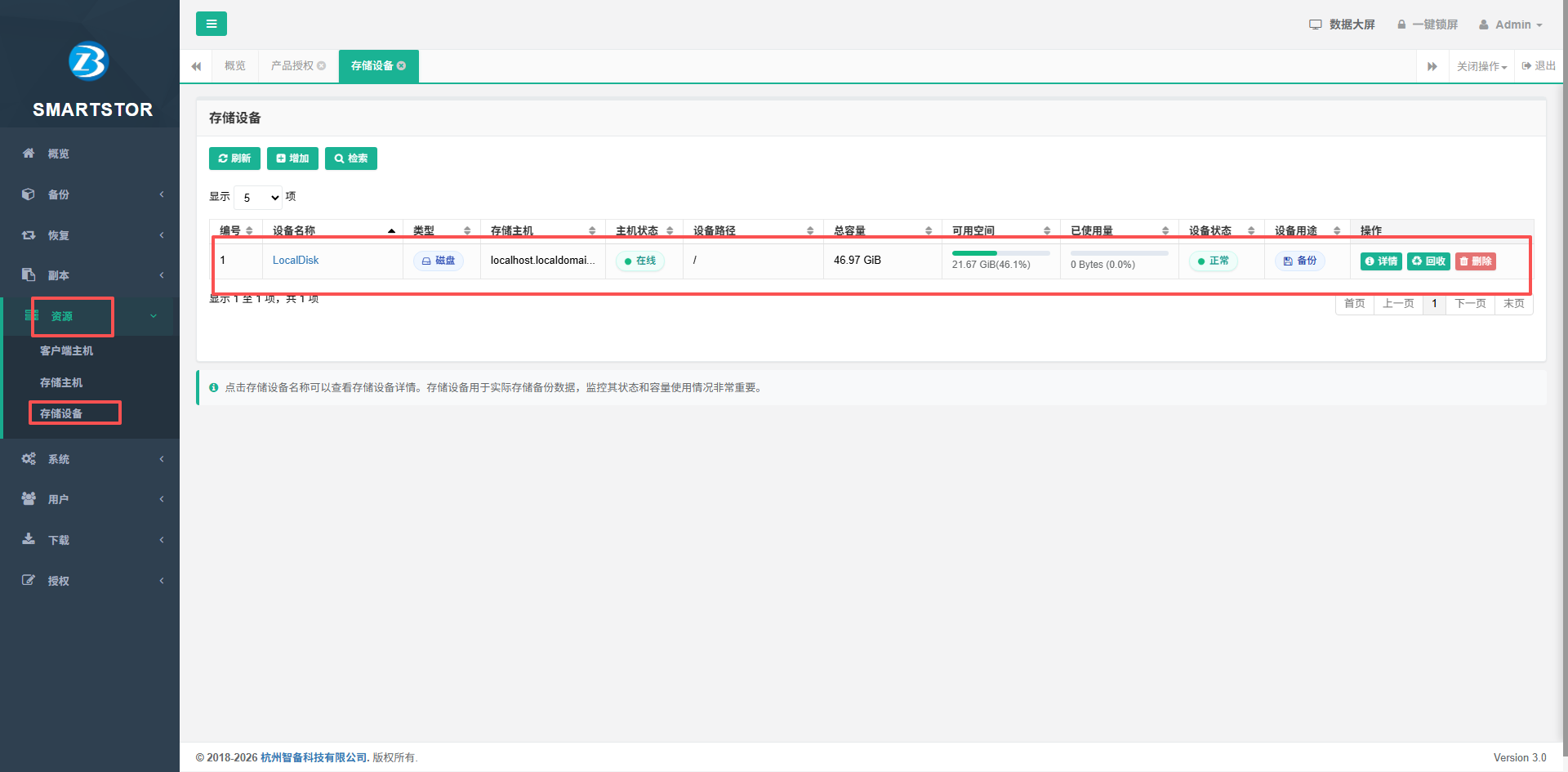Sort table by 设备用途 column
The height and width of the screenshot is (772, 1568).
point(1307,230)
